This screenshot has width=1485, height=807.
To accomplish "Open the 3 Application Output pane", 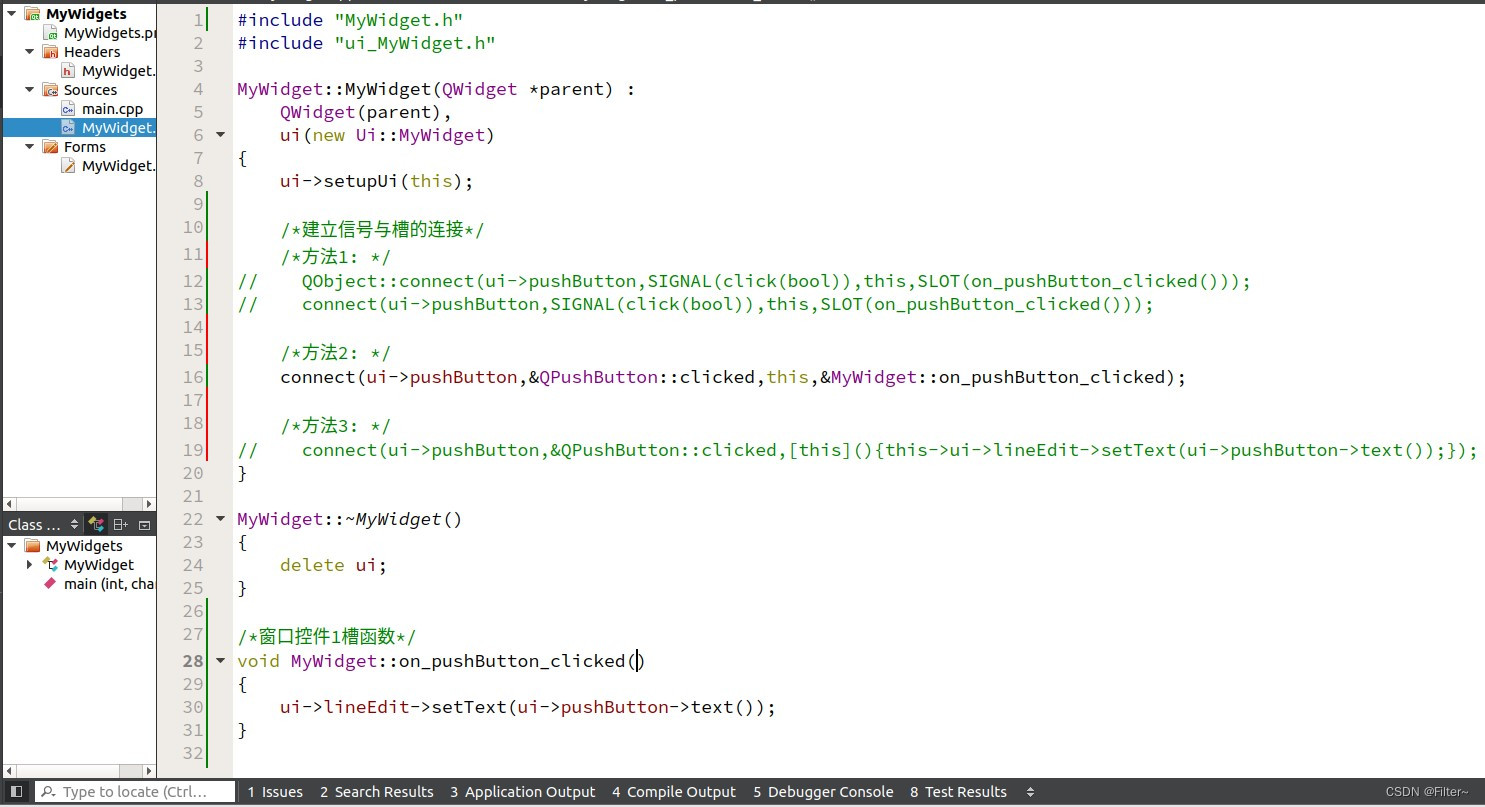I will point(522,792).
